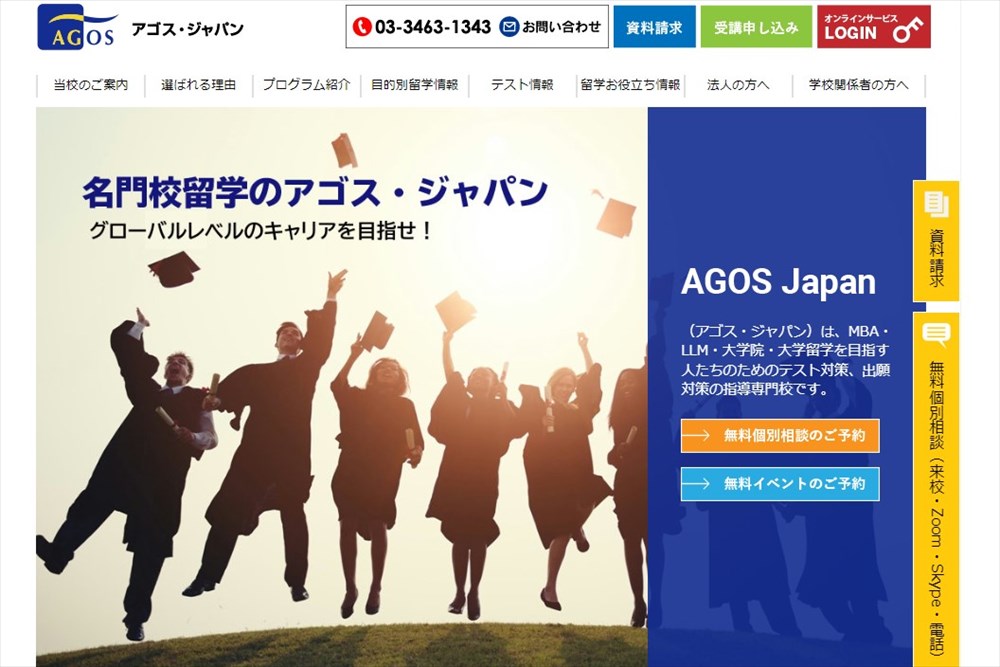Click the key icon on LOGIN
1000x667 pixels.
pyautogui.click(x=908, y=31)
